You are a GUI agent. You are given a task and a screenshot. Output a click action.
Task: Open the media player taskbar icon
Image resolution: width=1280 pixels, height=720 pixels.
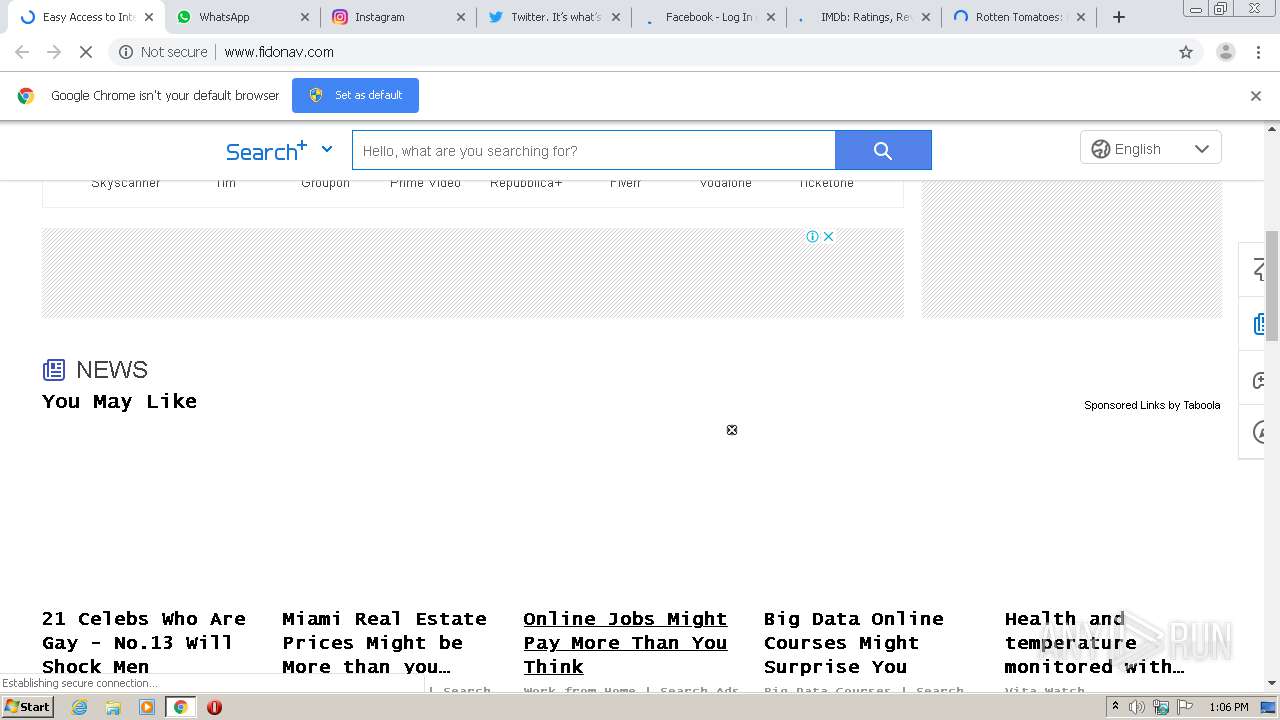pyautogui.click(x=147, y=707)
